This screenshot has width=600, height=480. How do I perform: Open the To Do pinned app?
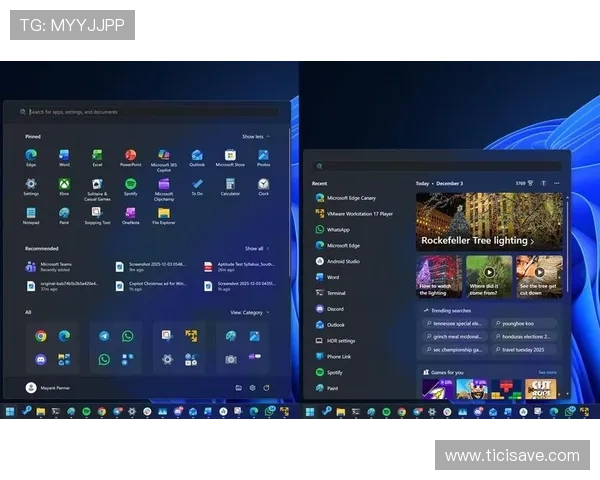click(x=197, y=186)
